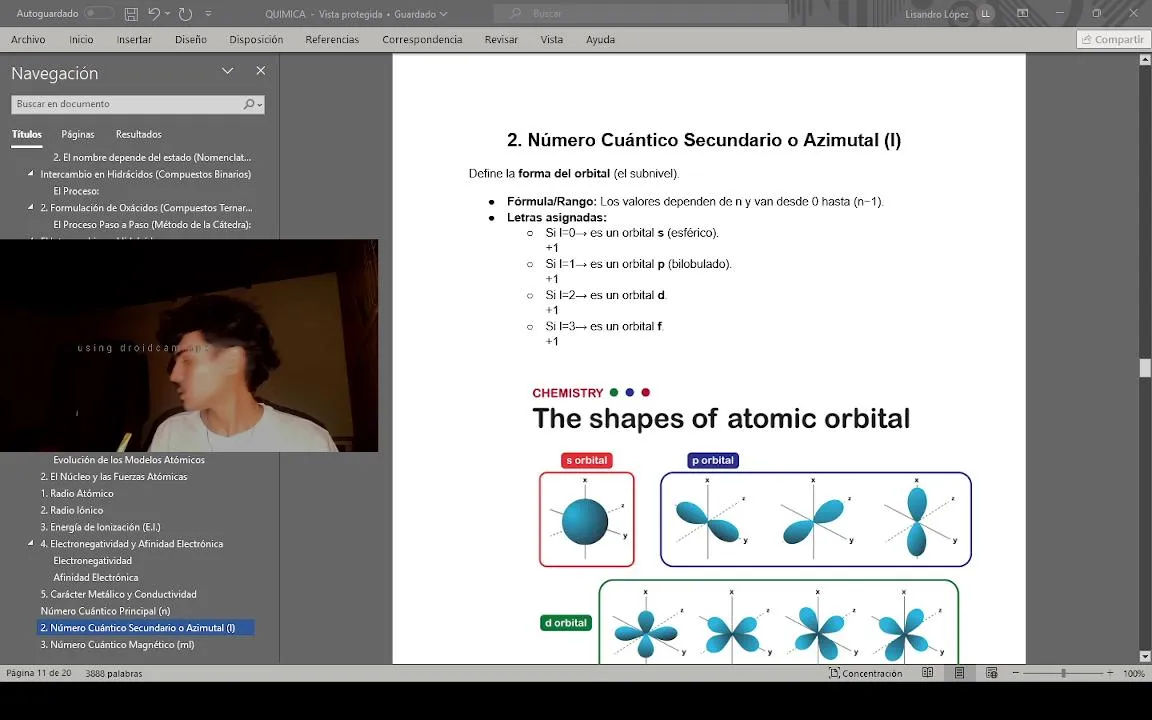Switch to Print Layout view icon
Image resolution: width=1152 pixels, height=720 pixels.
point(960,673)
